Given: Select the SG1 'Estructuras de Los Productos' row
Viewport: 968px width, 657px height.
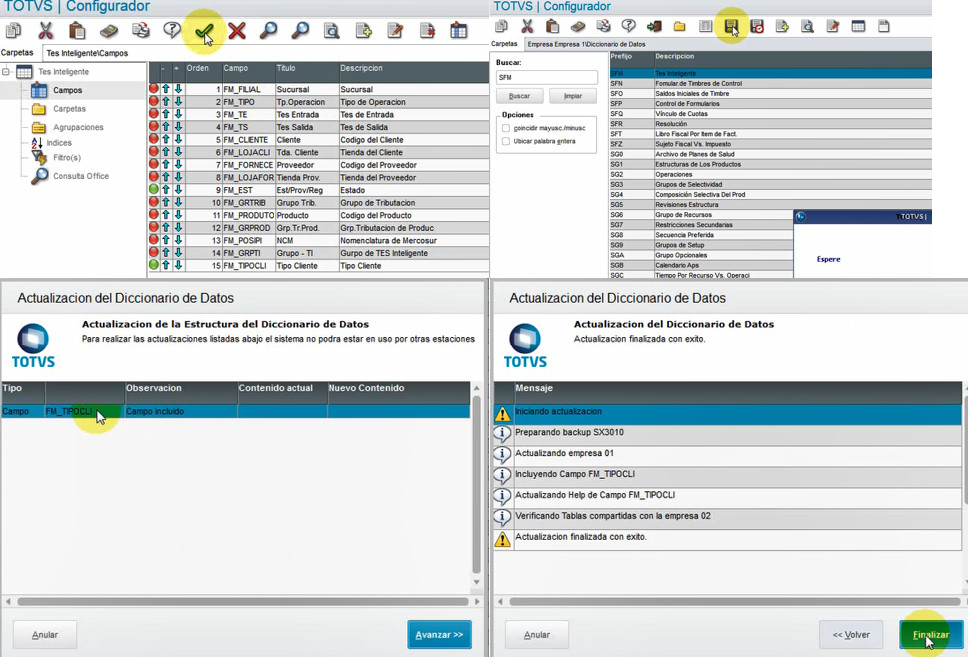Looking at the screenshot, I should point(770,164).
